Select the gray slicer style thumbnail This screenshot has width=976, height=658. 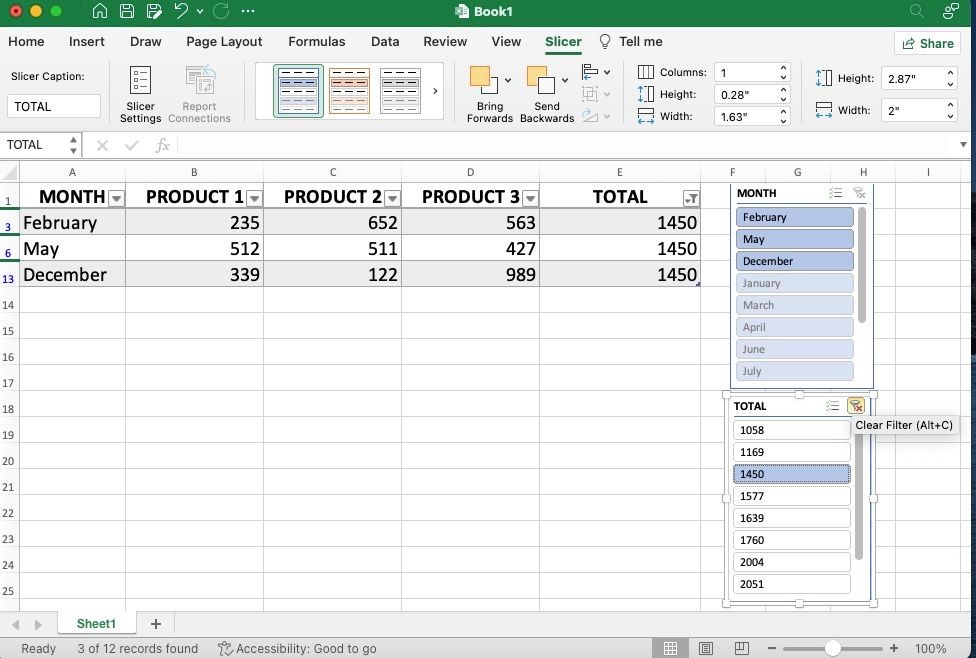400,91
